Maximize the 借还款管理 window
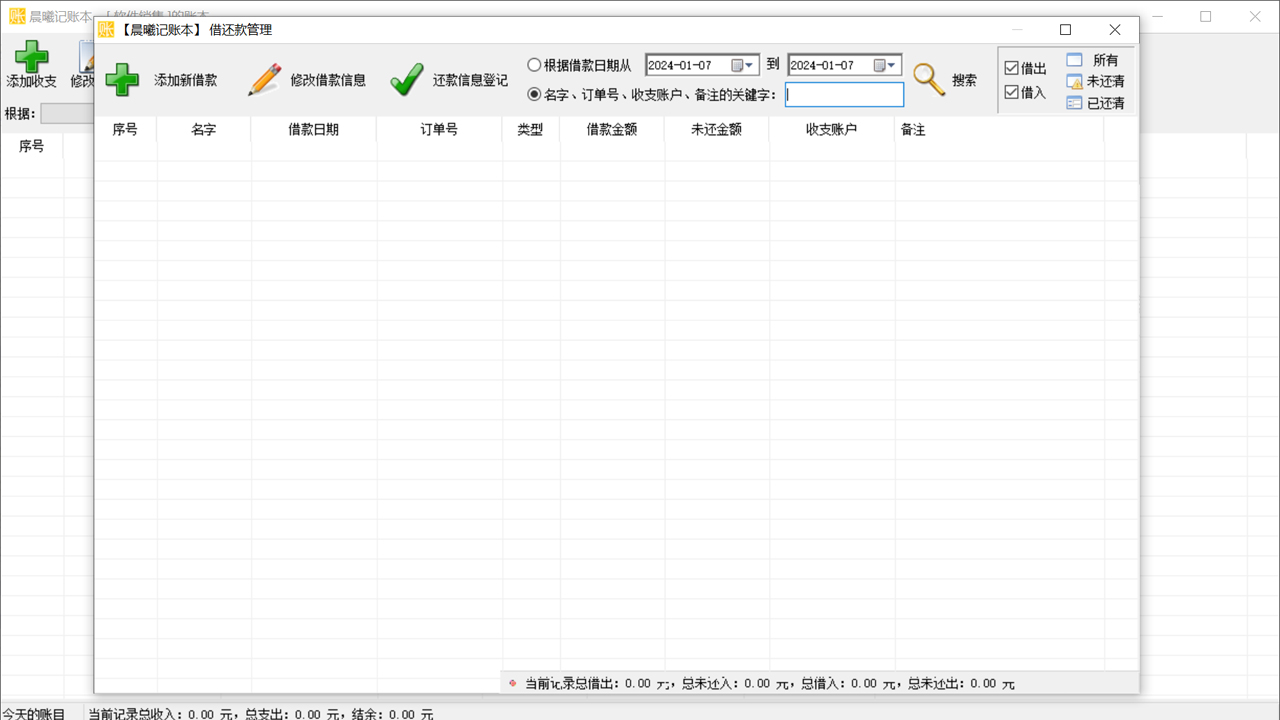This screenshot has height=720, width=1280. [1065, 30]
